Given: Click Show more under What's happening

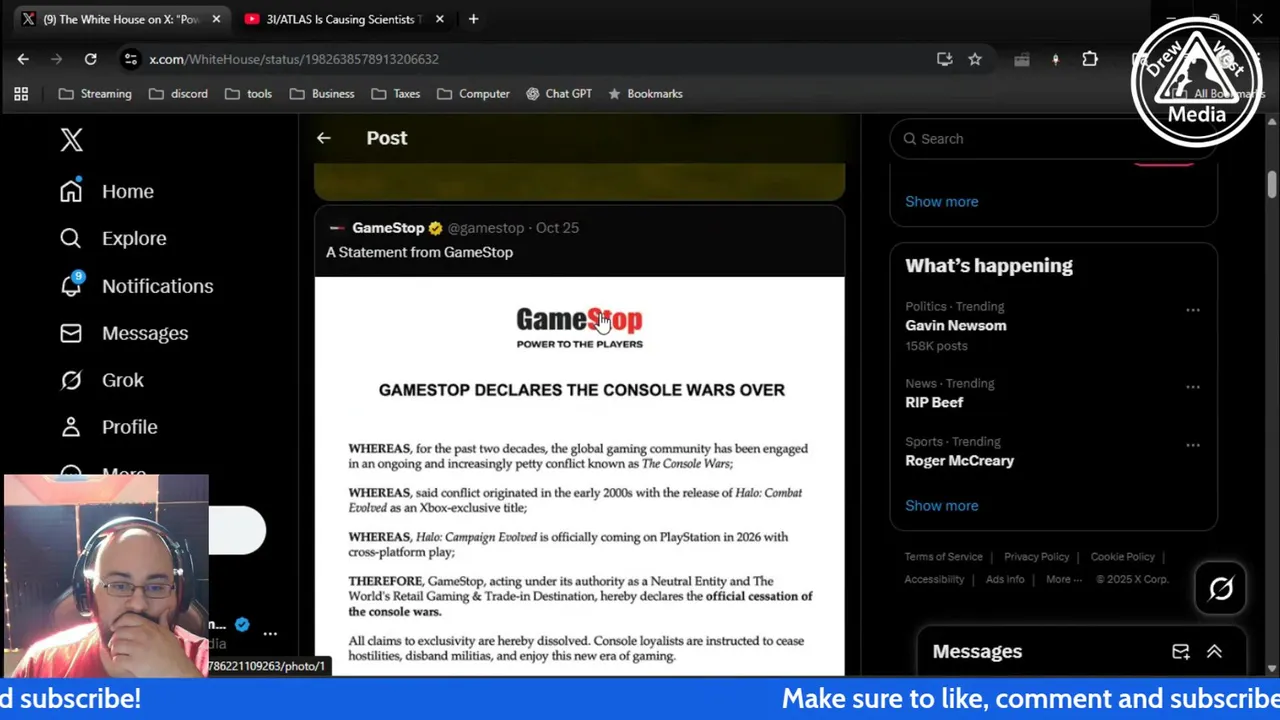Looking at the screenshot, I should 941,506.
